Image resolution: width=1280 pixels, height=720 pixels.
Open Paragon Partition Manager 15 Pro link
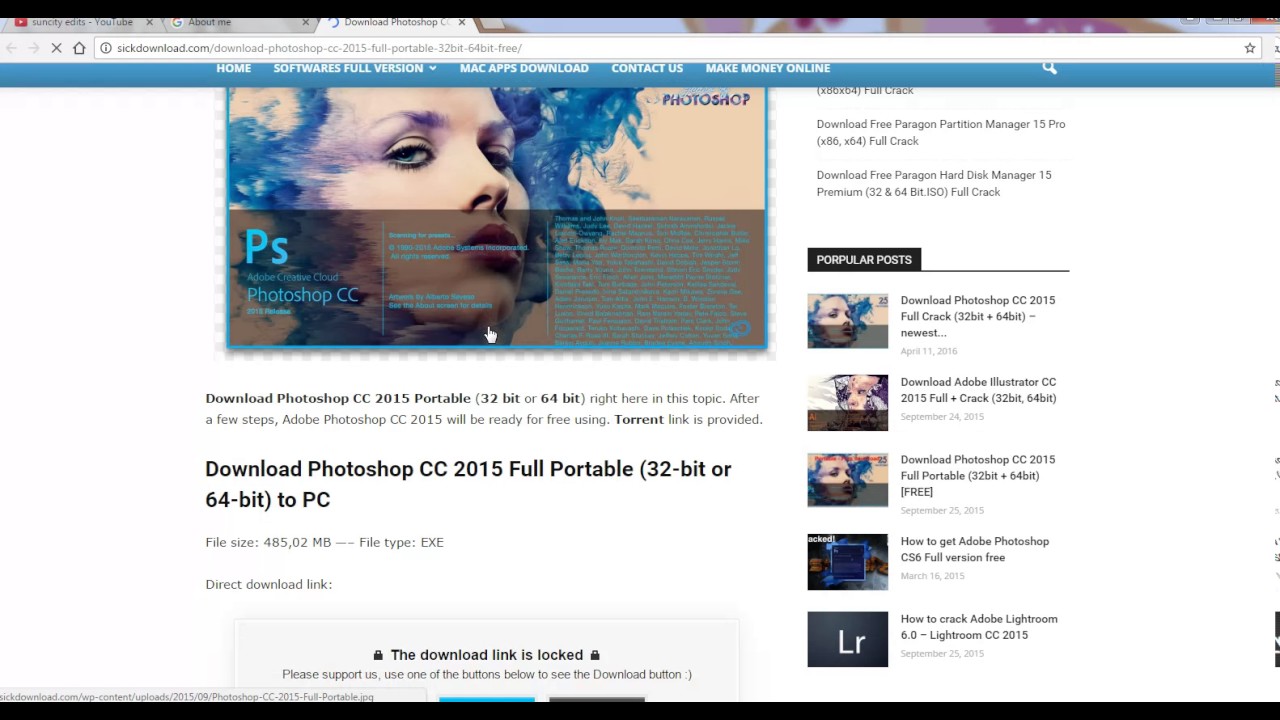(941, 132)
